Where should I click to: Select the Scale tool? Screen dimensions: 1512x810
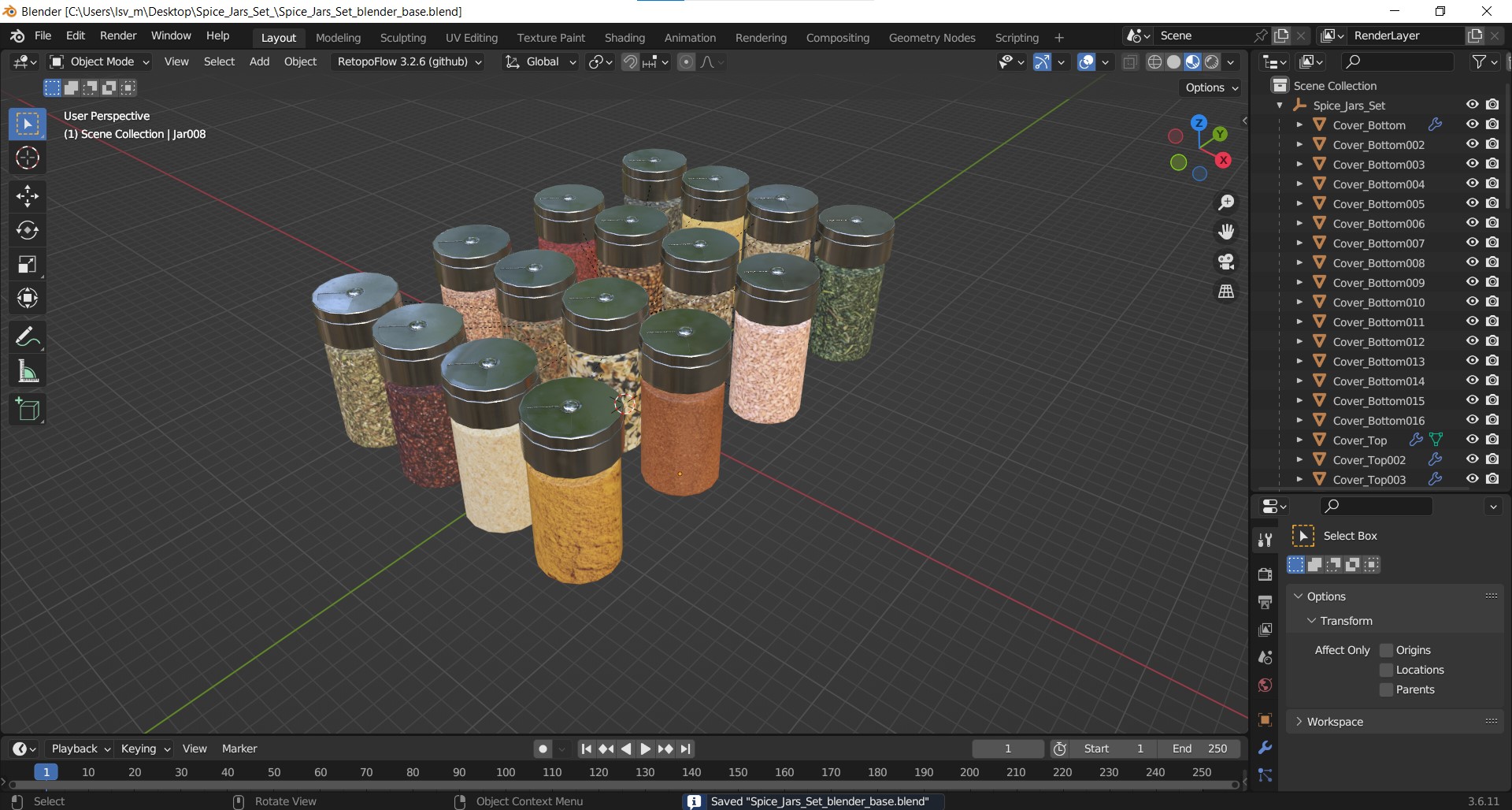(28, 265)
